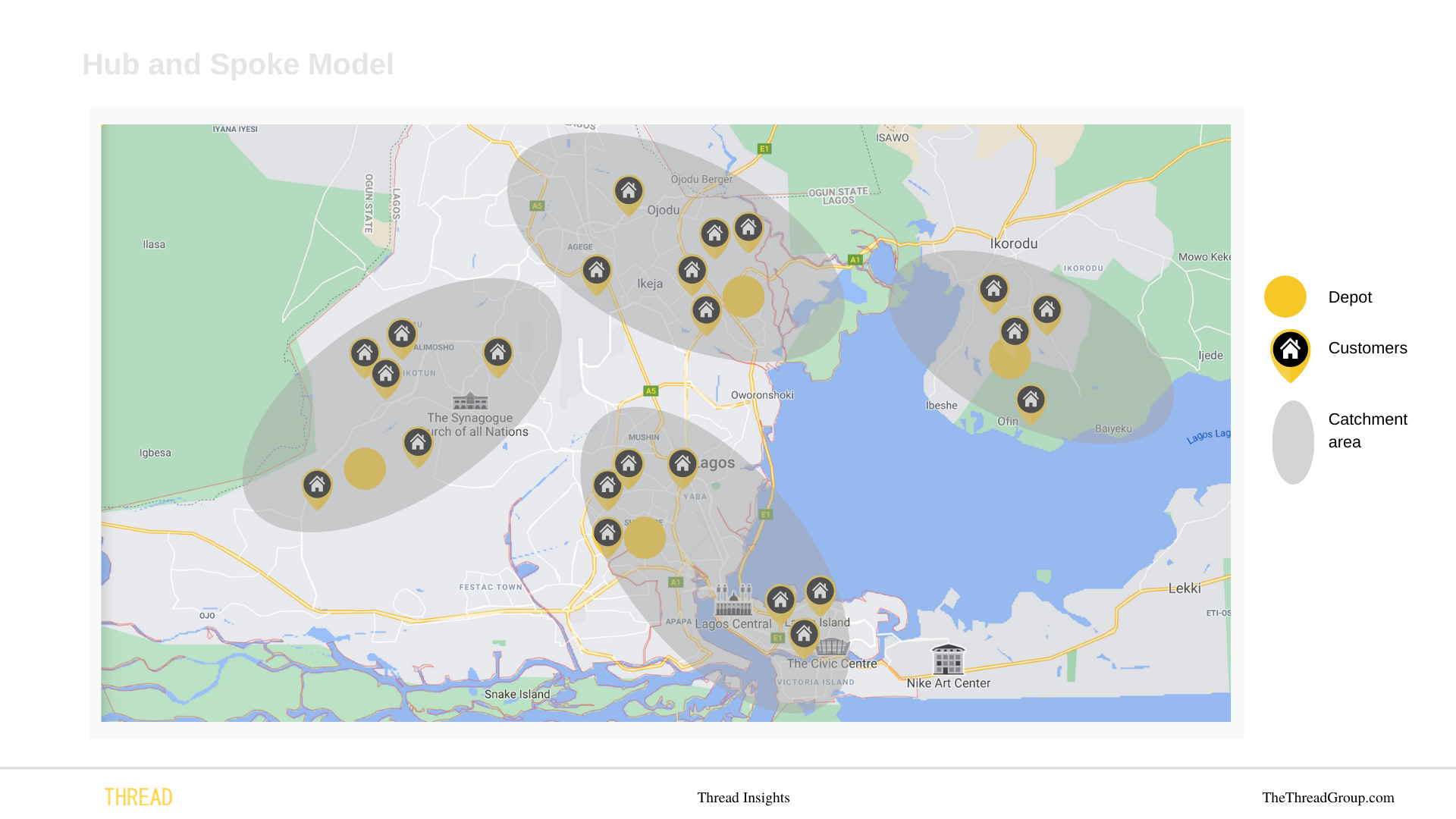Viewport: 1456px width, 819px height.
Task: Select the depot circle near Ikeja
Action: [743, 297]
